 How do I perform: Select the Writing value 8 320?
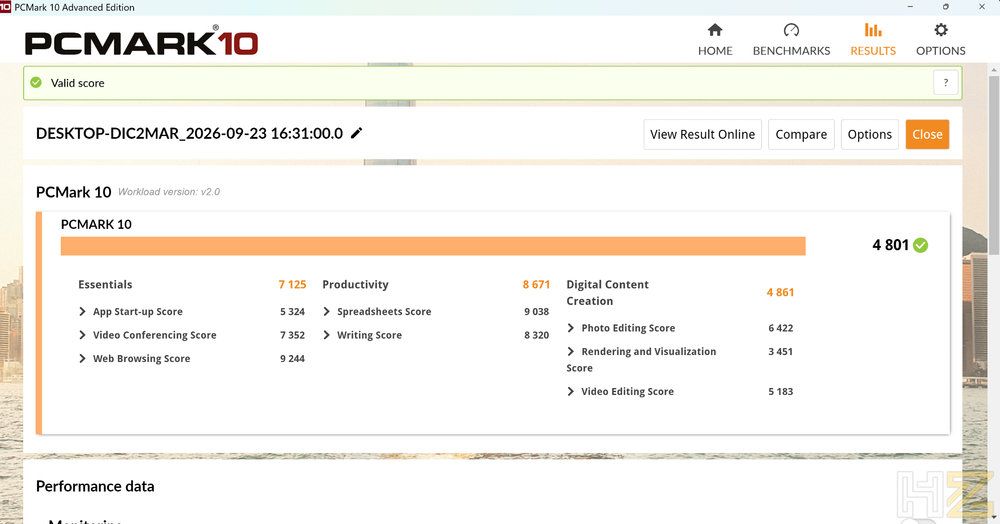pyautogui.click(x=536, y=335)
